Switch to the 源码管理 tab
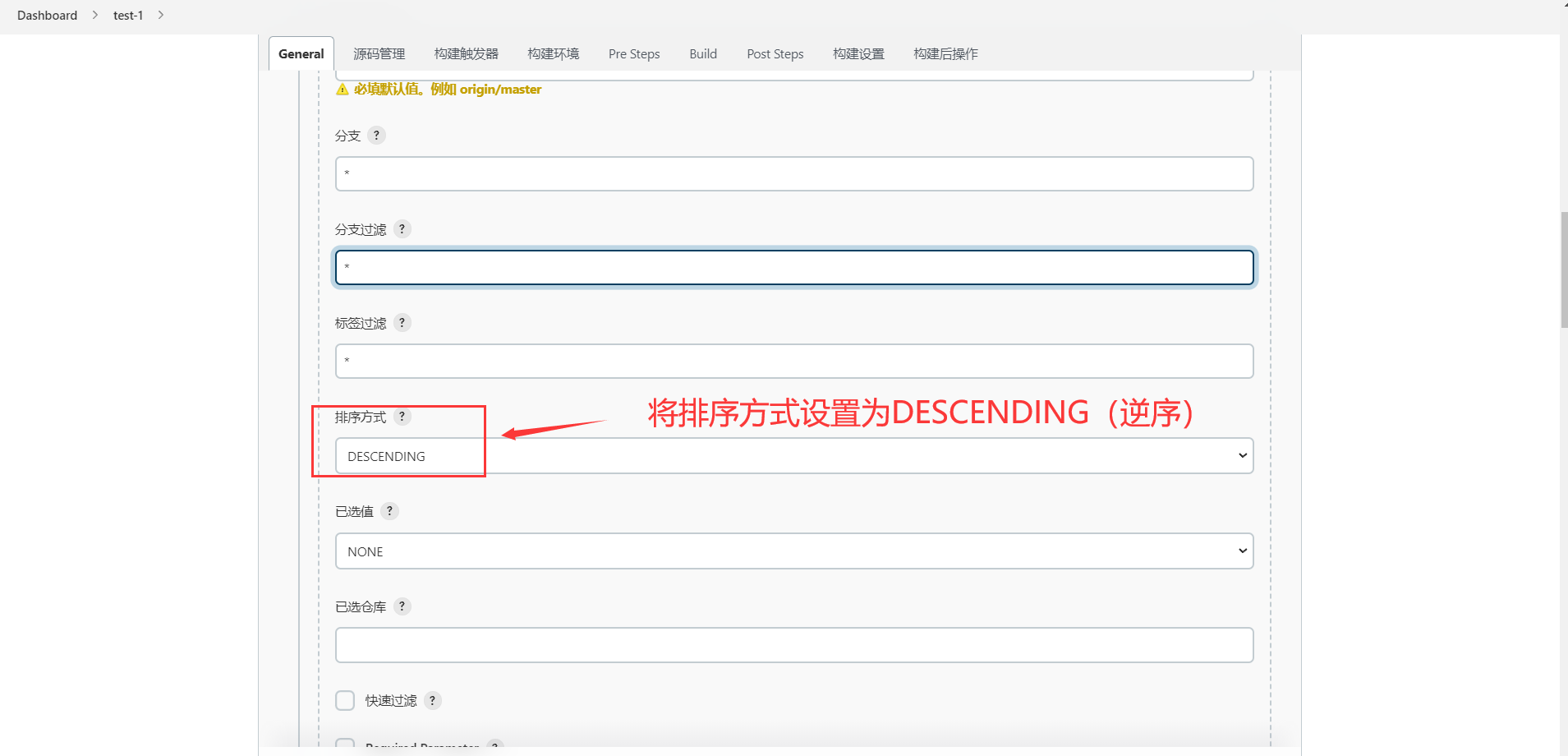Image resolution: width=1568 pixels, height=756 pixels. (x=379, y=53)
